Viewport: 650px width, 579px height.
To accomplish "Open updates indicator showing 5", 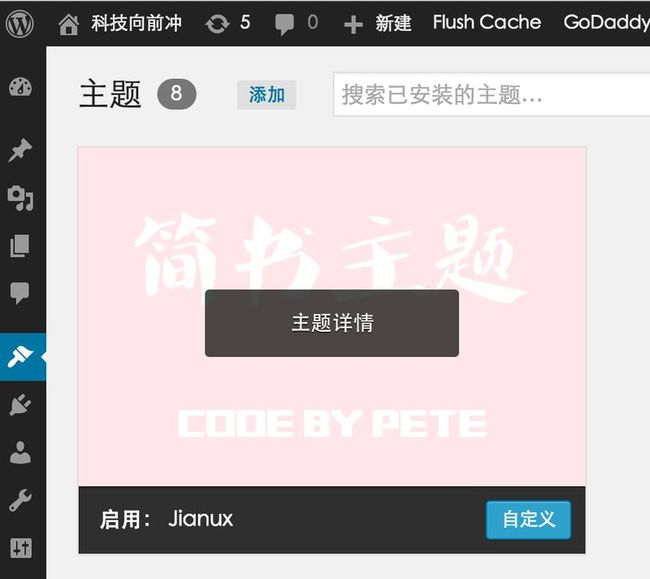I will pos(228,23).
